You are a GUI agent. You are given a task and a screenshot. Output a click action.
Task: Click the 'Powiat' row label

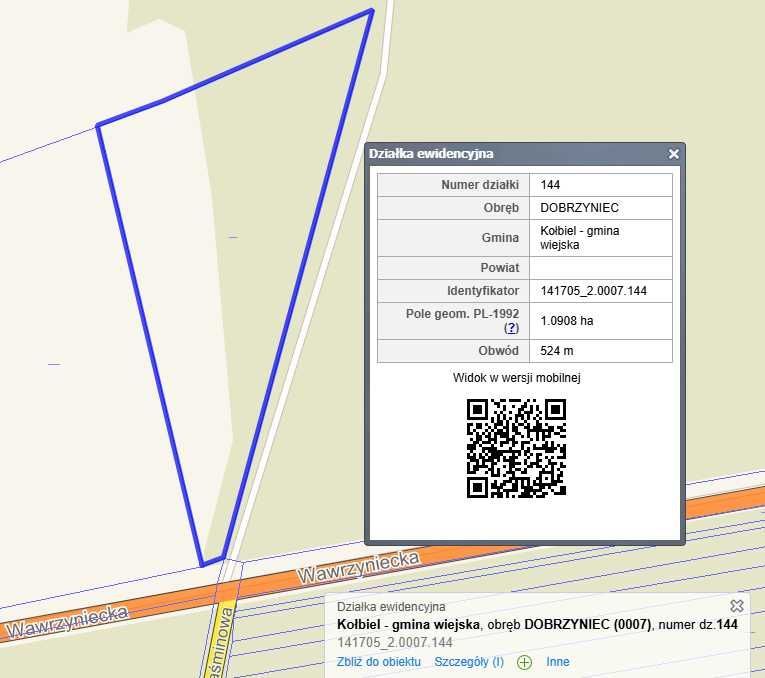[x=500, y=268]
